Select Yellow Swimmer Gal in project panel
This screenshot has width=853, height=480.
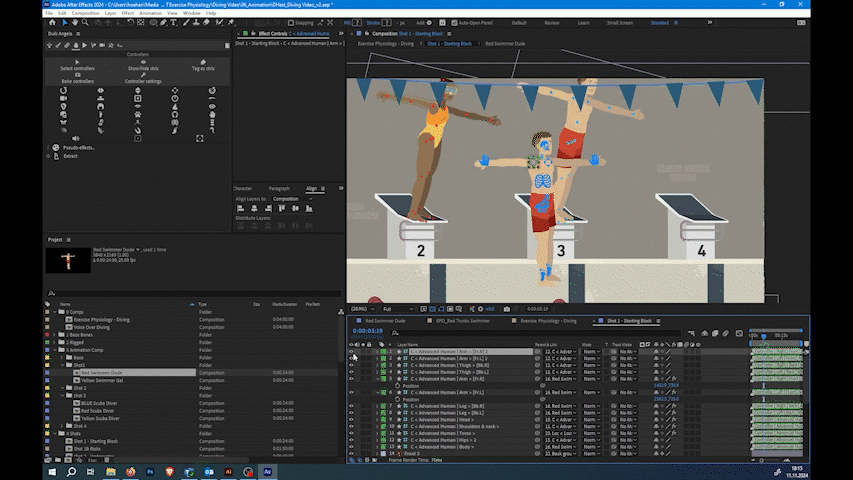(102, 380)
